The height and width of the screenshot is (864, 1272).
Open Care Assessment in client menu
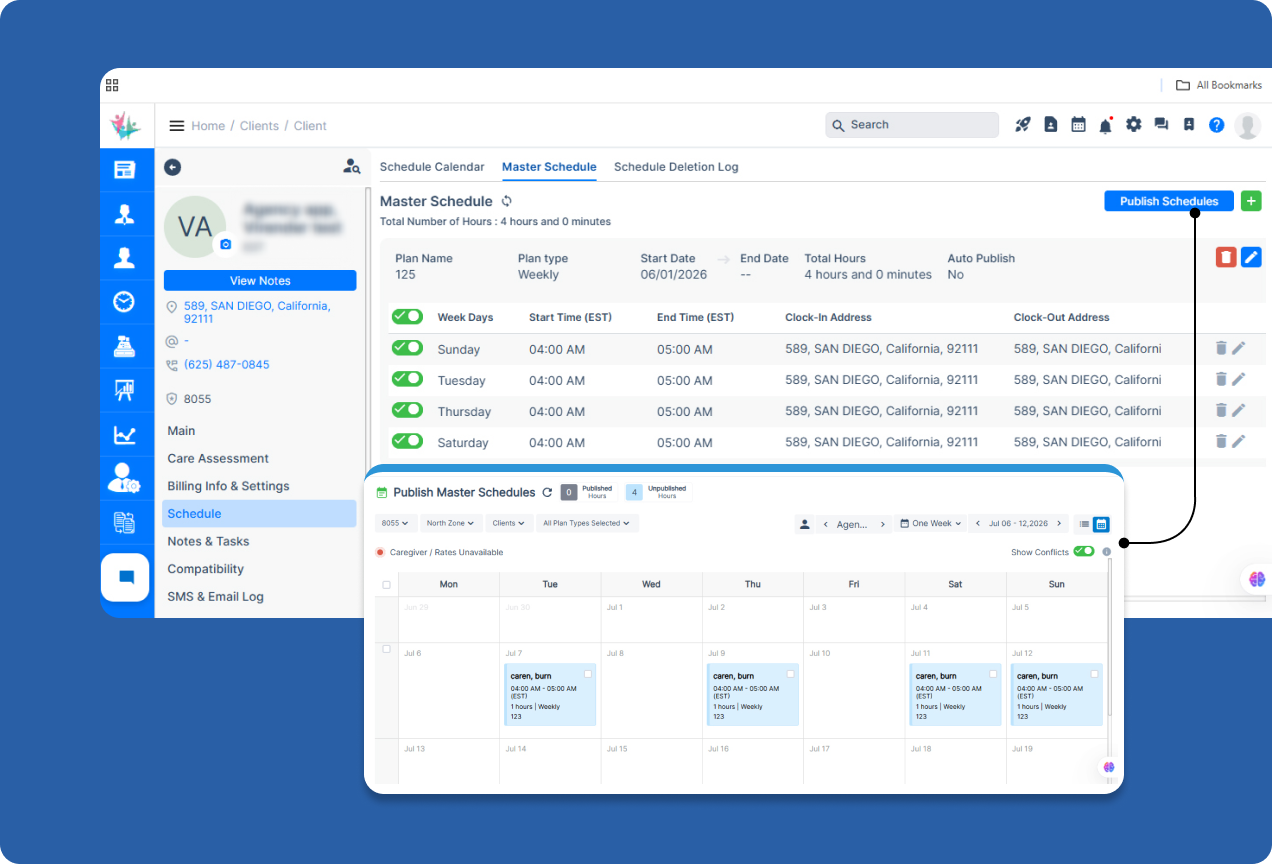tap(218, 458)
